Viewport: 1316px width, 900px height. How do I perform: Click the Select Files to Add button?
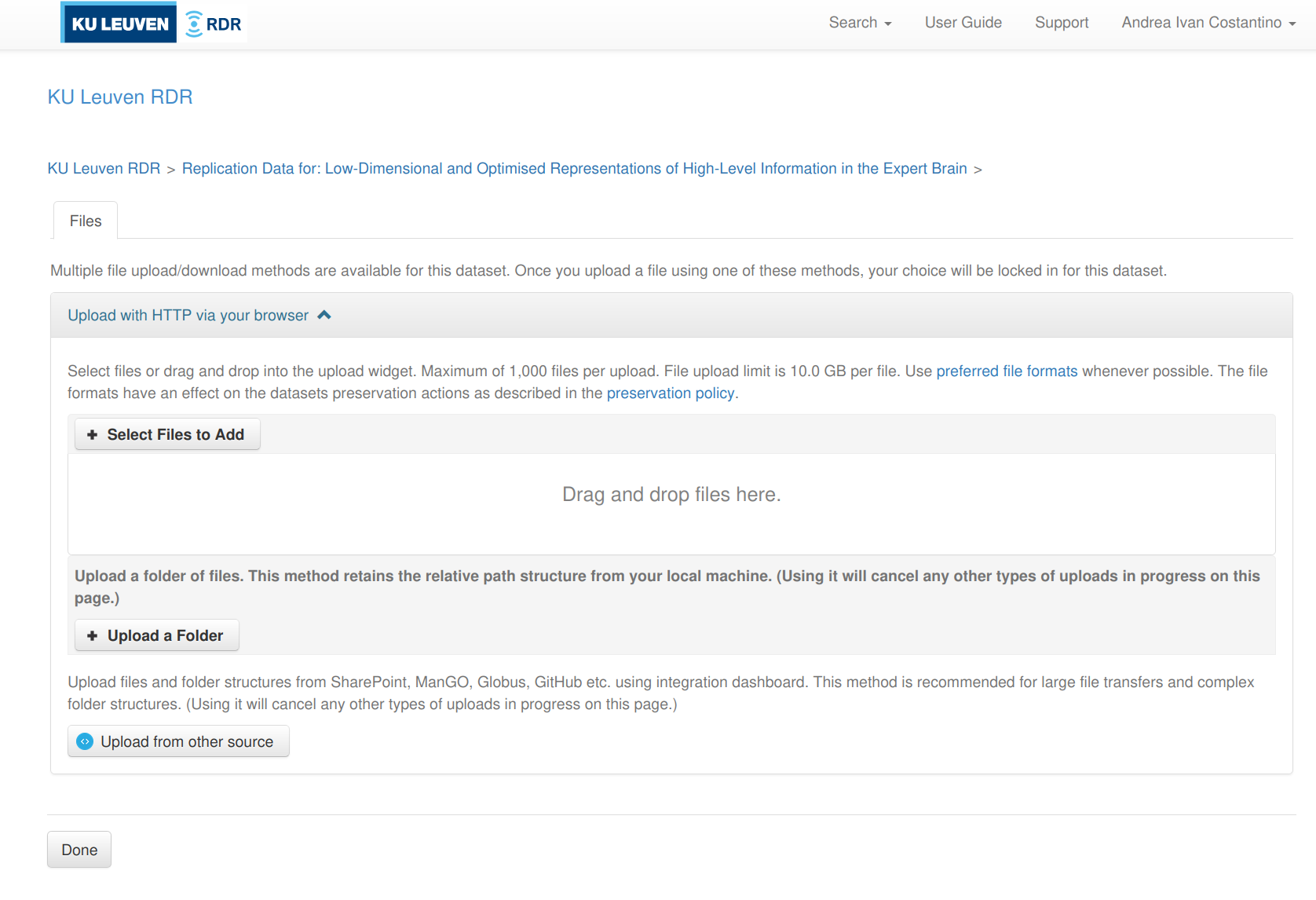point(168,435)
